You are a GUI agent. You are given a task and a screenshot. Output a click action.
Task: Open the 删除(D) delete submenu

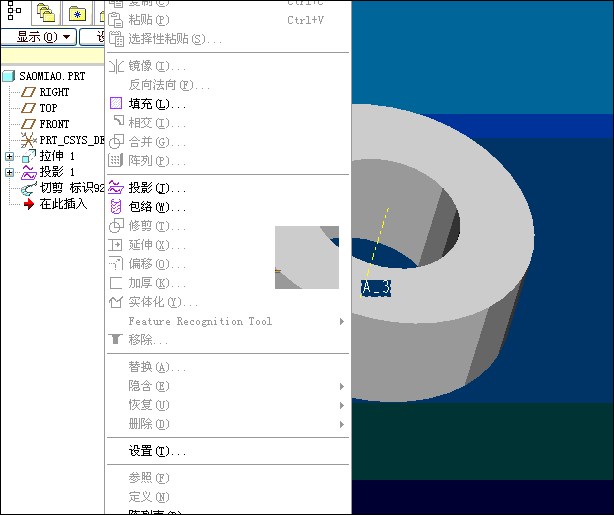tap(228, 424)
